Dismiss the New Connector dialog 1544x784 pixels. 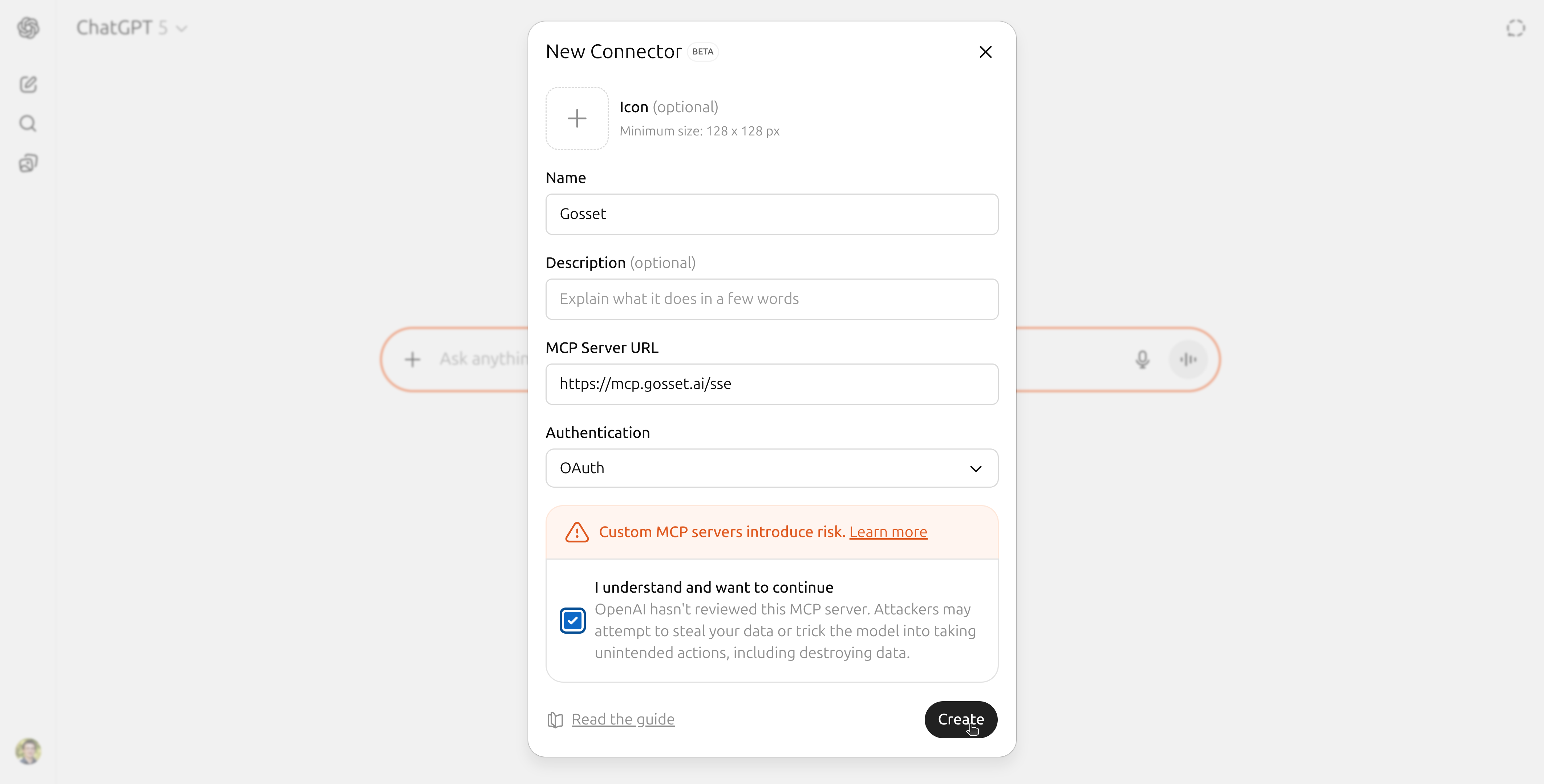click(985, 52)
